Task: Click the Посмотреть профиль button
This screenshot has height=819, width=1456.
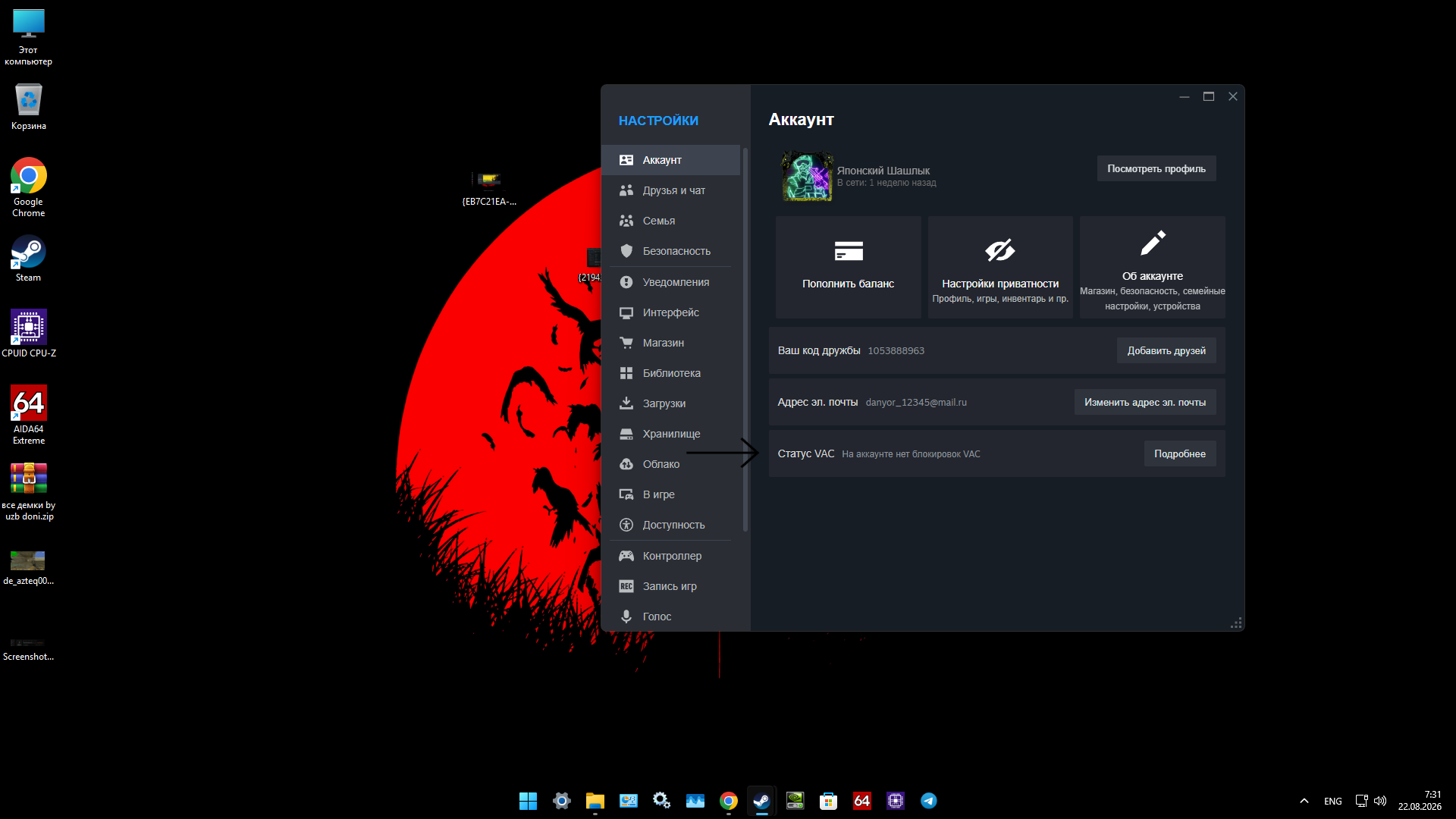Action: coord(1156,168)
